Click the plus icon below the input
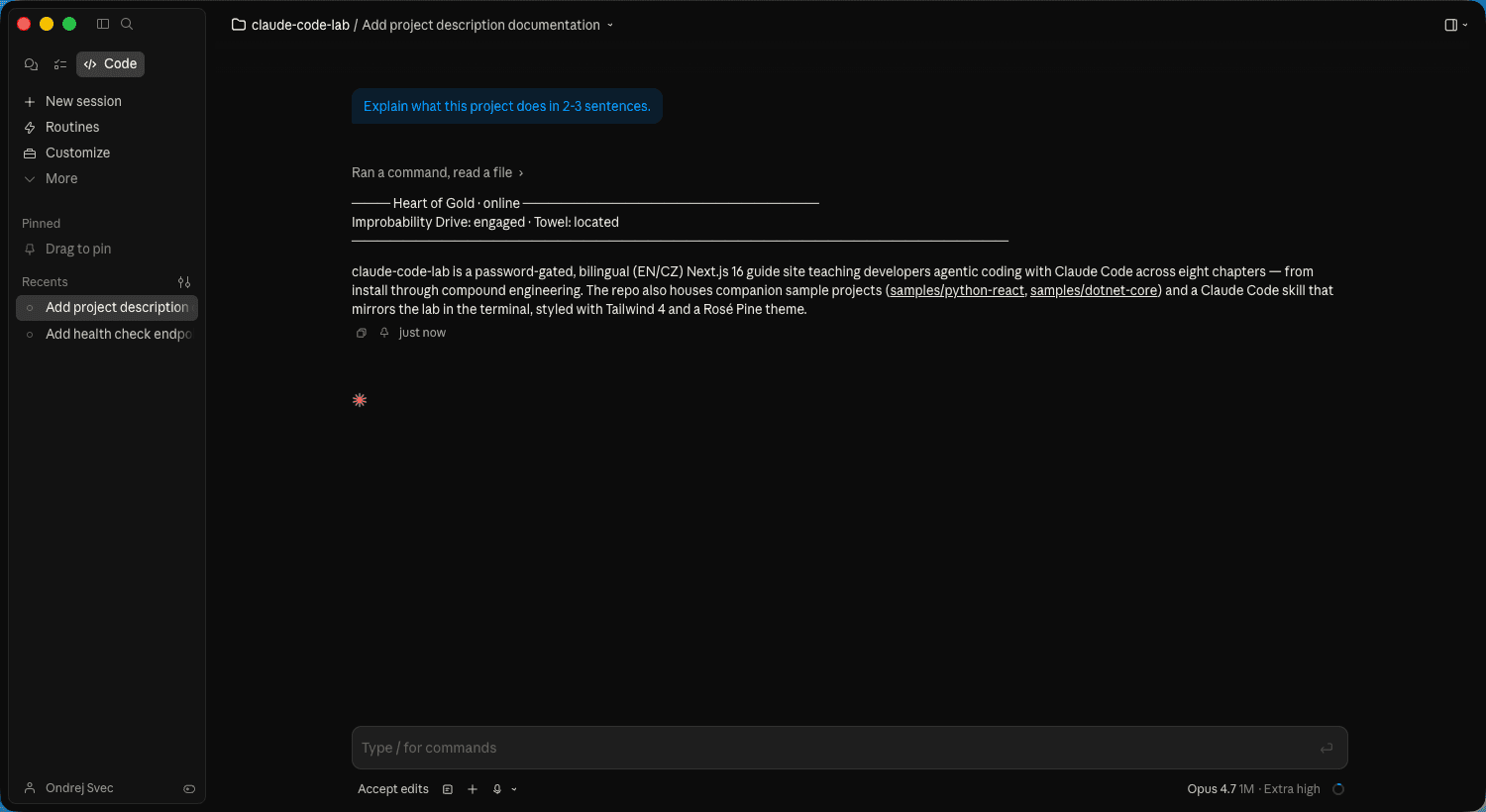Image resolution: width=1486 pixels, height=812 pixels. (x=473, y=789)
